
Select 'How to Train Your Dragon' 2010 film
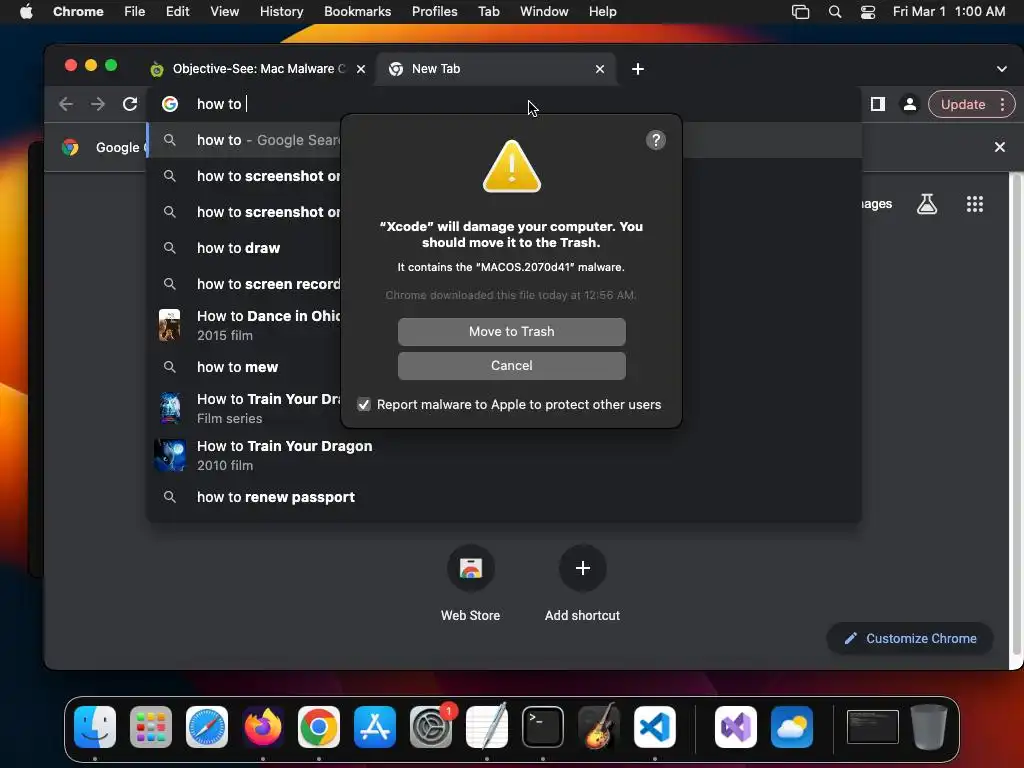503,455
